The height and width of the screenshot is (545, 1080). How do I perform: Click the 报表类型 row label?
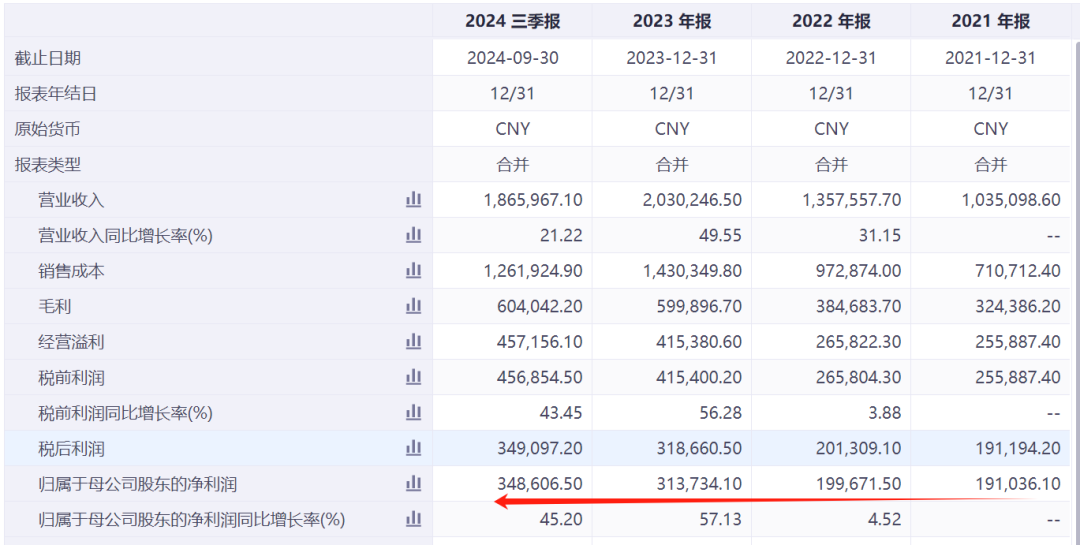pyautogui.click(x=48, y=165)
